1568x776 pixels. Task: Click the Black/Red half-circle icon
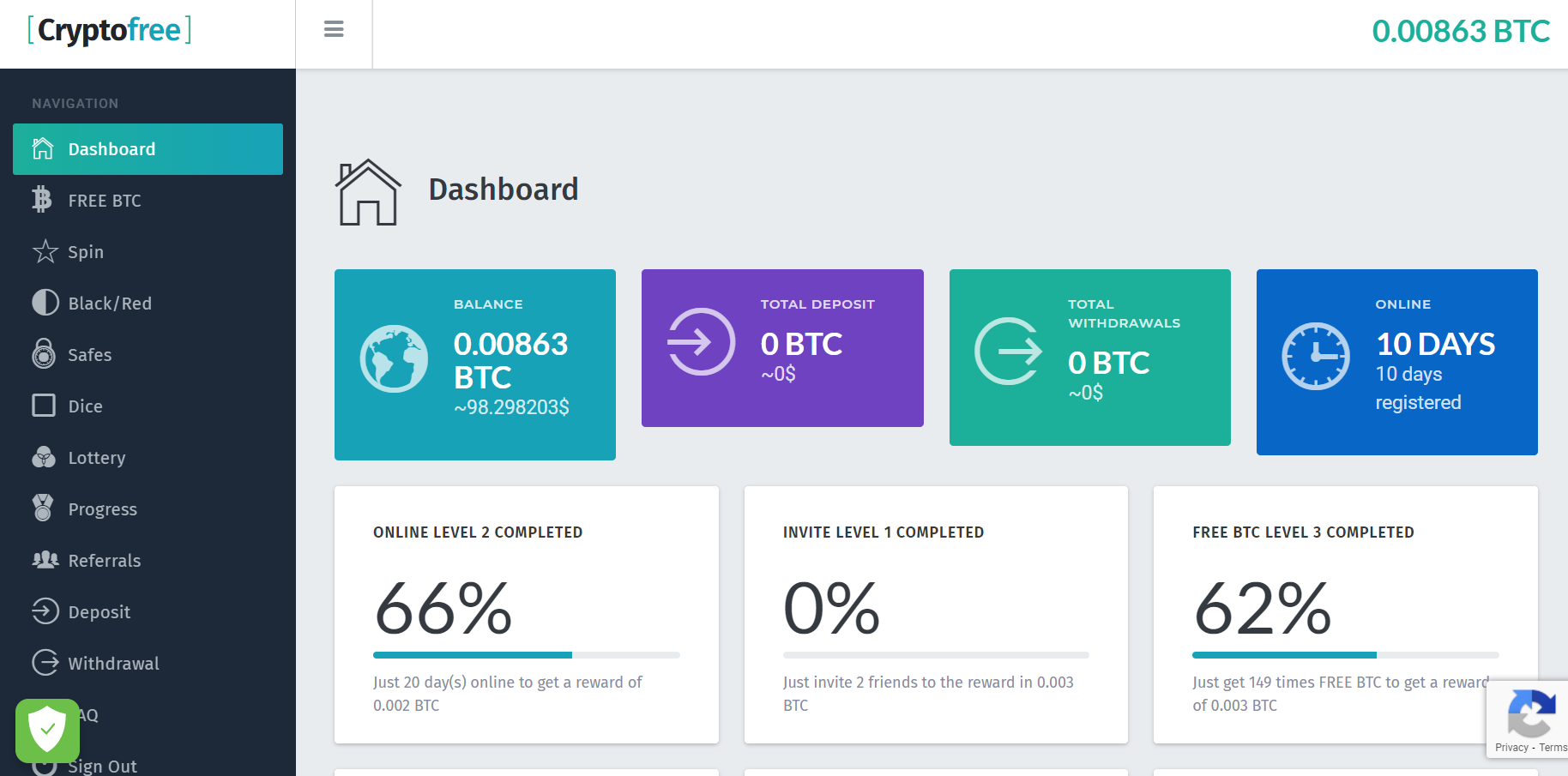[45, 303]
